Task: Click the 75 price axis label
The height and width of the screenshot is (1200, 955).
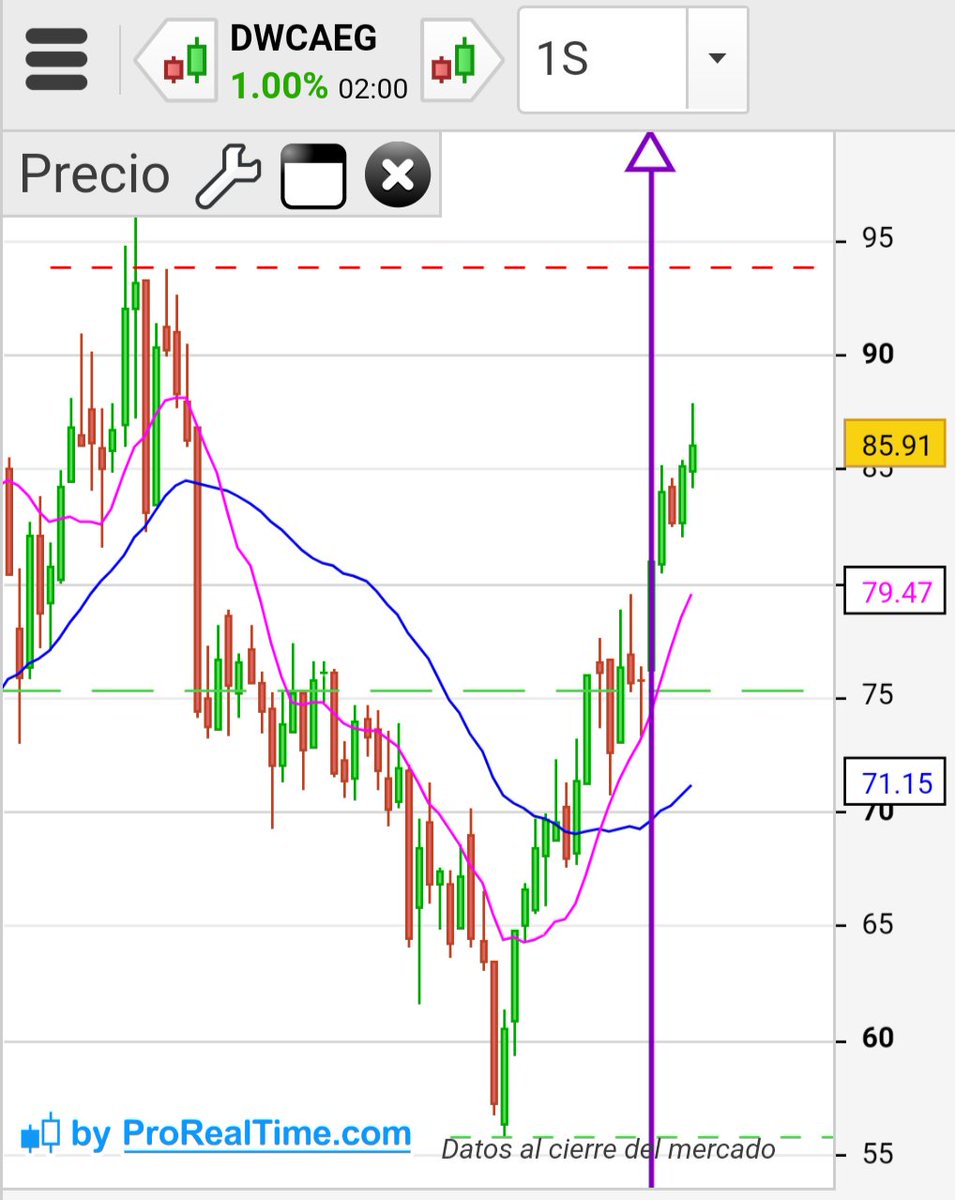Action: 878,695
